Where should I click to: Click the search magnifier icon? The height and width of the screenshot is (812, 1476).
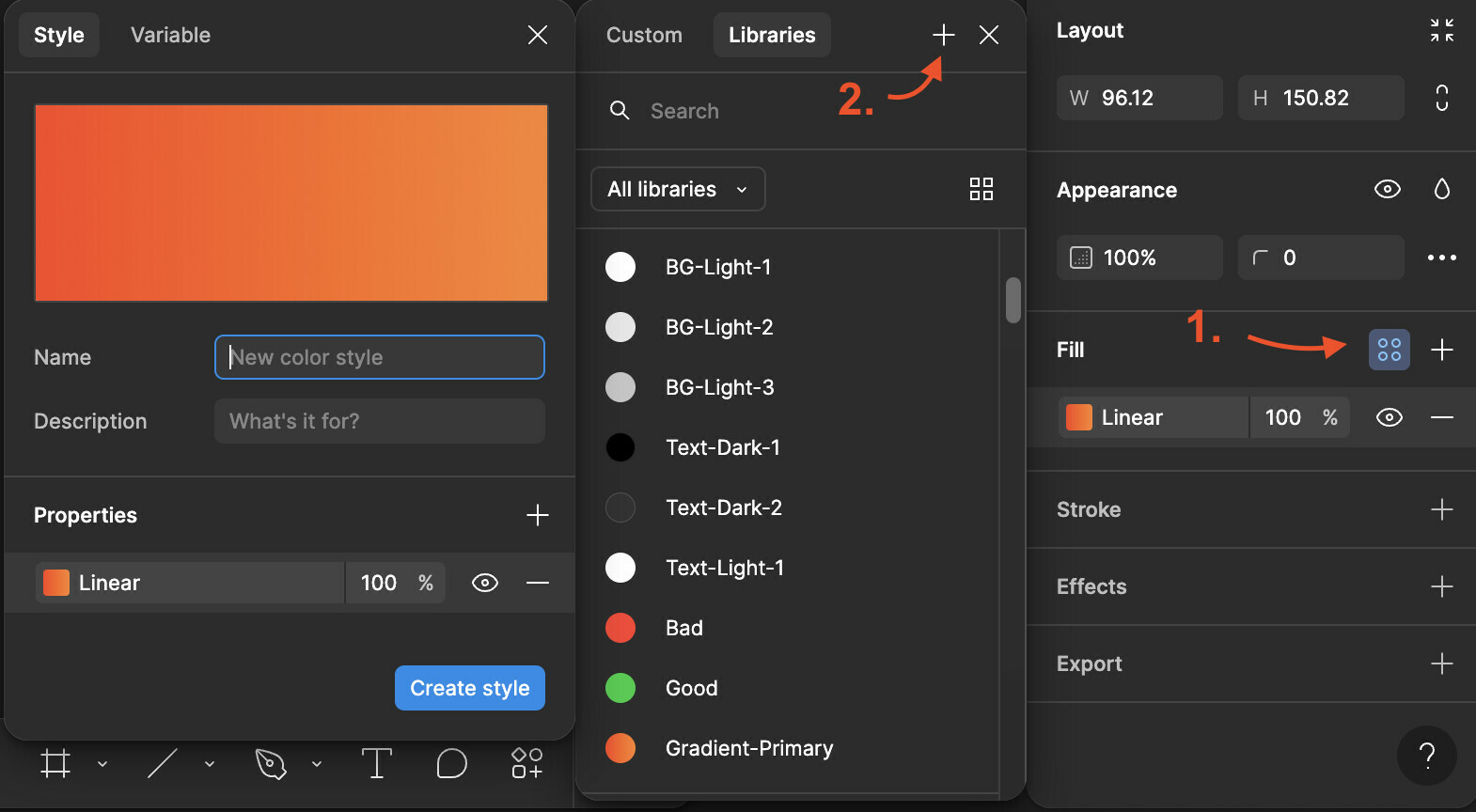click(x=620, y=111)
